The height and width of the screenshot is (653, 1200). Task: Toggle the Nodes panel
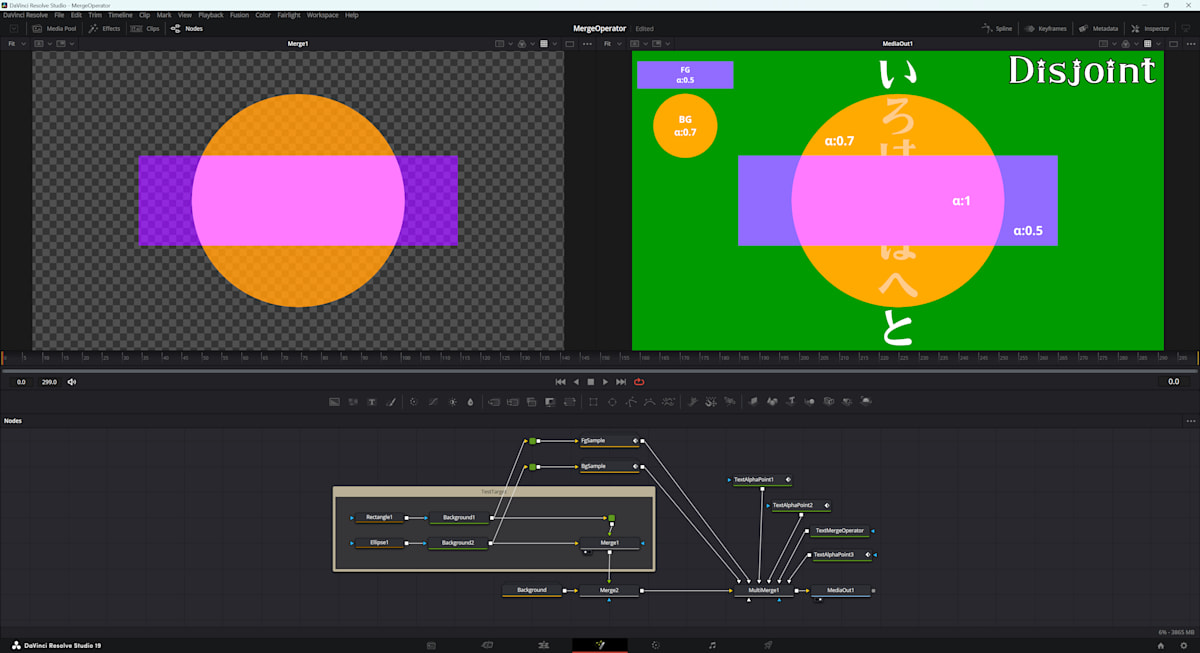coord(187,28)
